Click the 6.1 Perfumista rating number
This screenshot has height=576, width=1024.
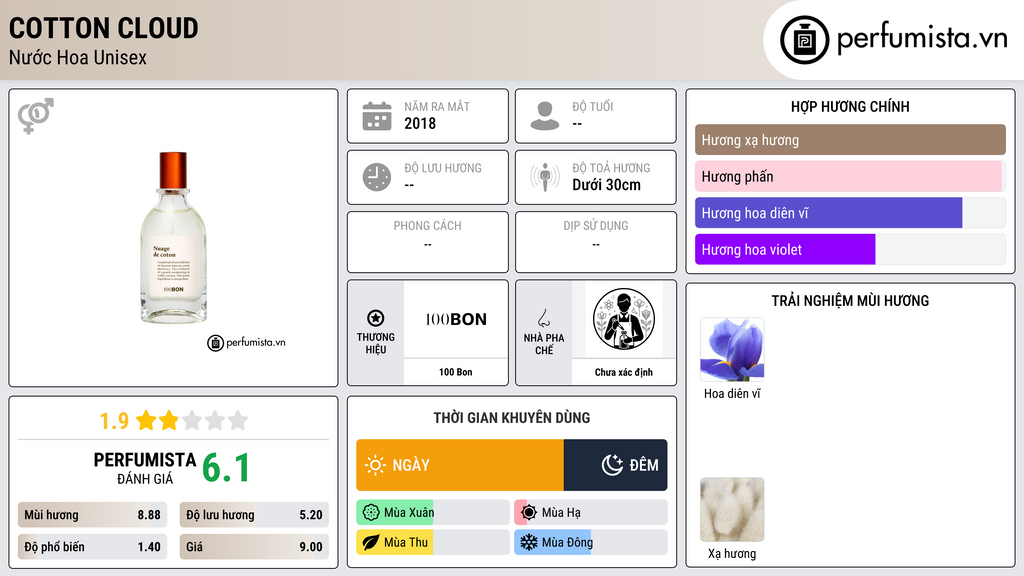[226, 468]
